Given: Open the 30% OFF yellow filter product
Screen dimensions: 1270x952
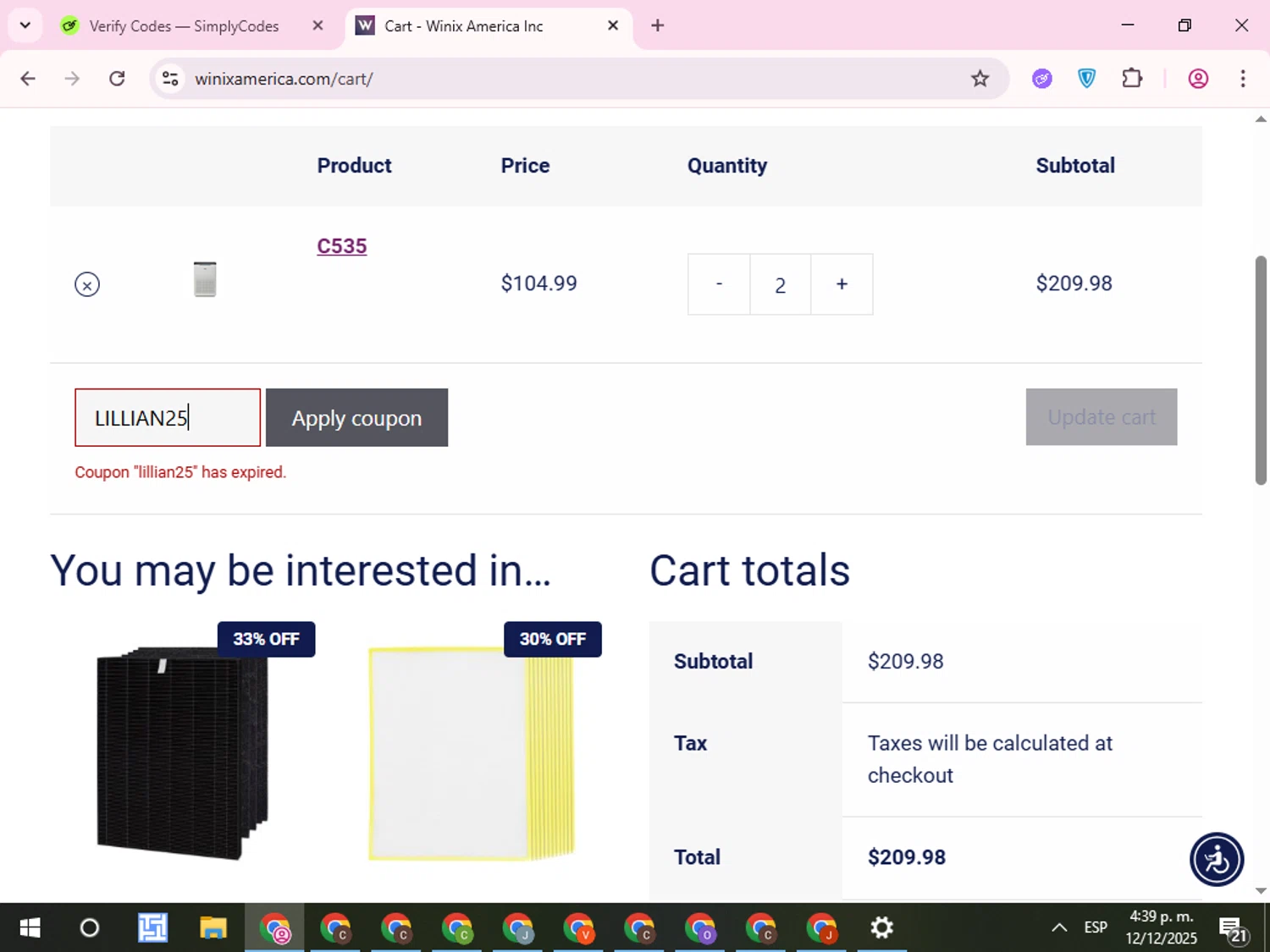Looking at the screenshot, I should point(472,753).
